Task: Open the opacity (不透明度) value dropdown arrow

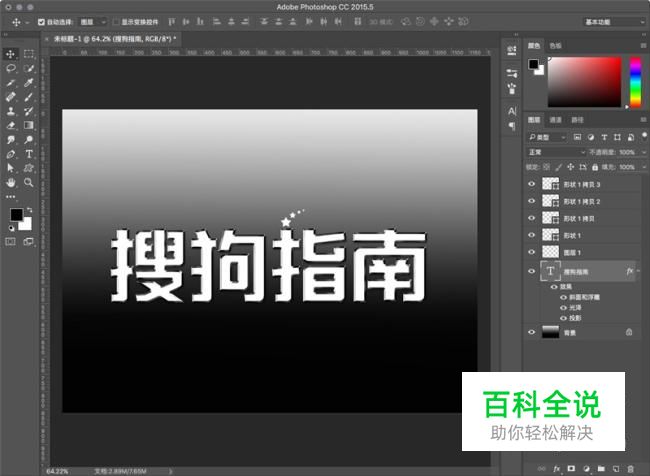Action: 644,152
